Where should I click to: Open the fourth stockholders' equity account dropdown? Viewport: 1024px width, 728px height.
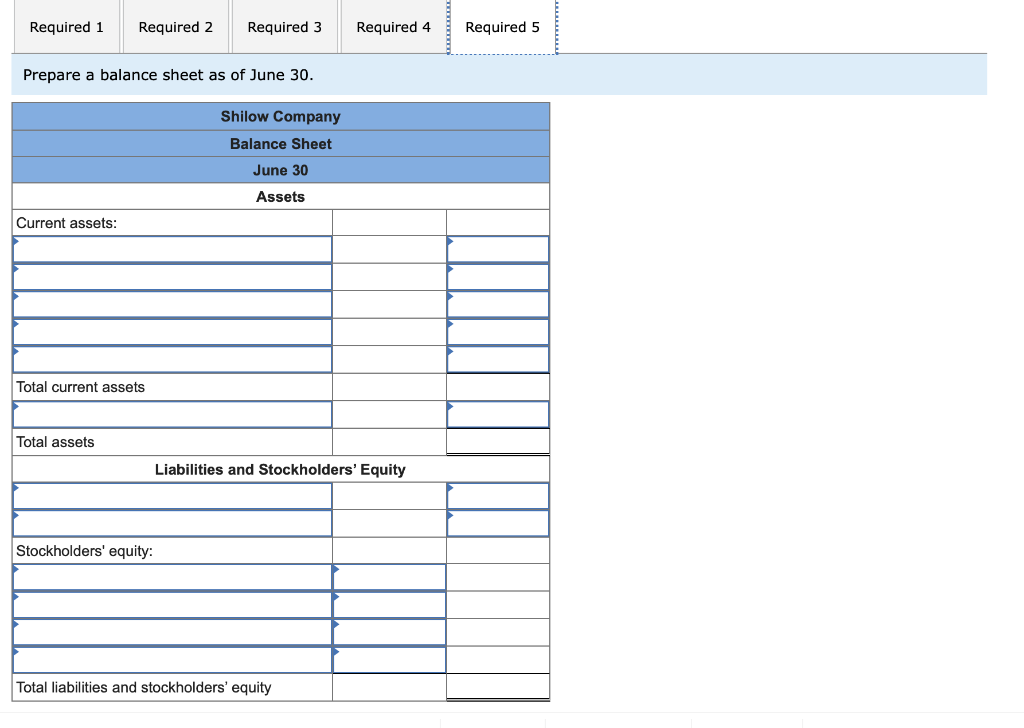click(x=172, y=659)
